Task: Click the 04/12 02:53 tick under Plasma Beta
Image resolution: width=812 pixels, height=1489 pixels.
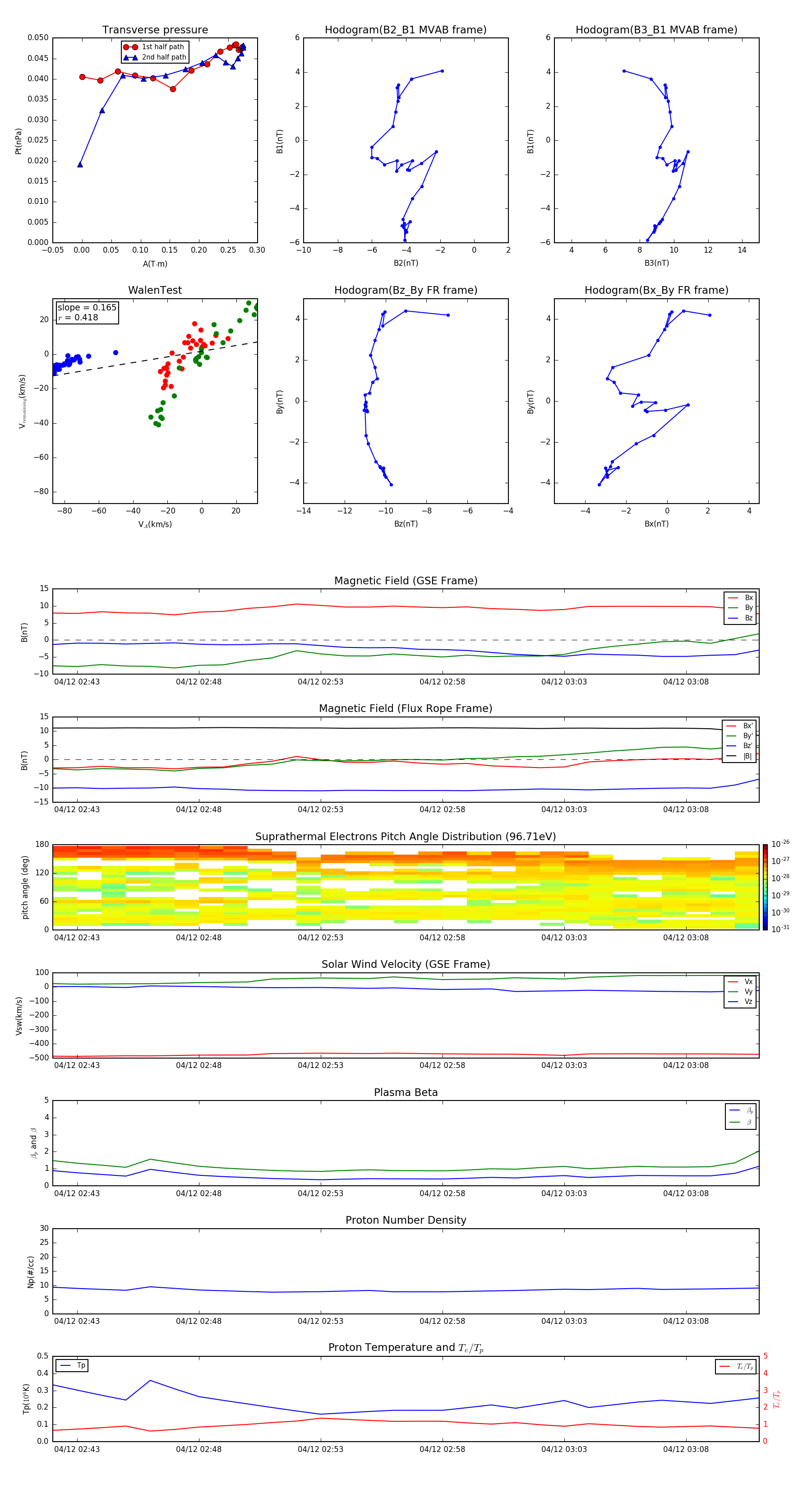Action: (320, 1193)
